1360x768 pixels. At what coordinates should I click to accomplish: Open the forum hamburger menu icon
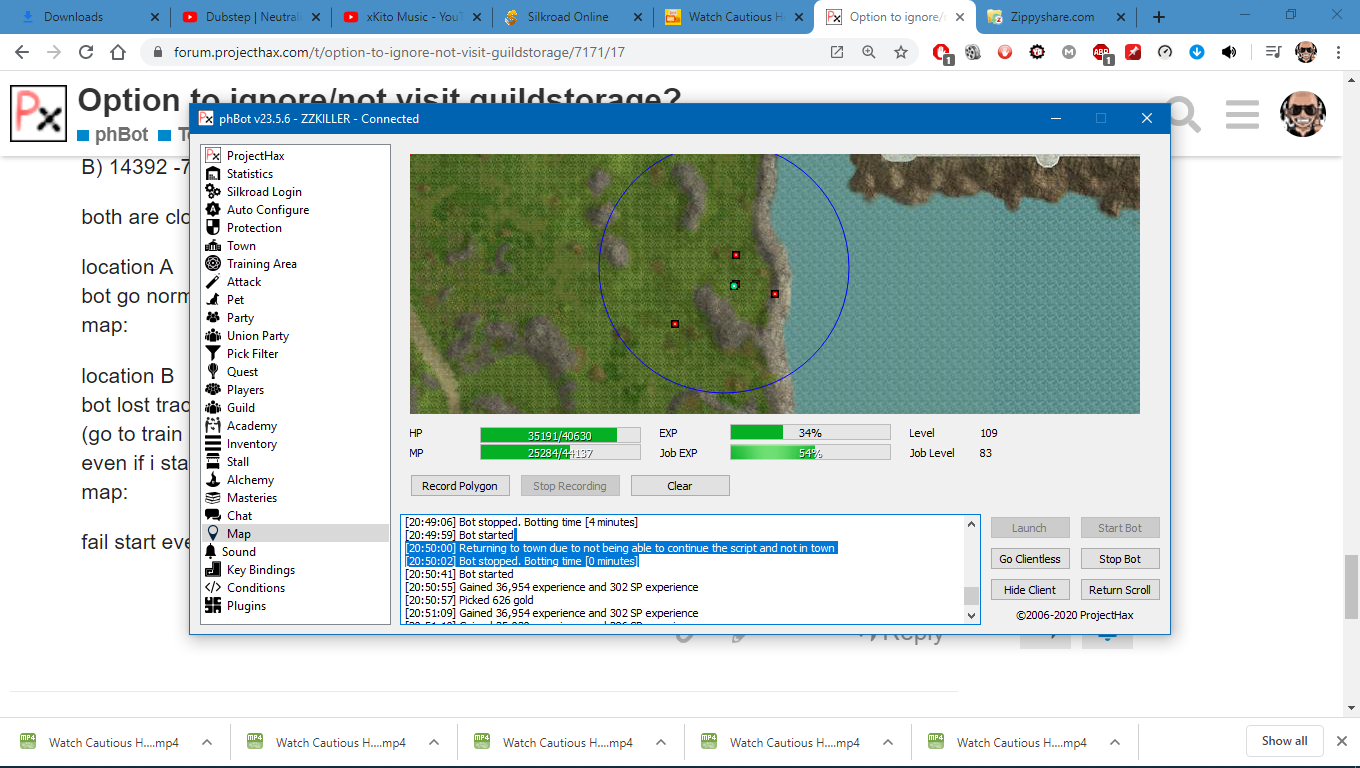[x=1241, y=115]
